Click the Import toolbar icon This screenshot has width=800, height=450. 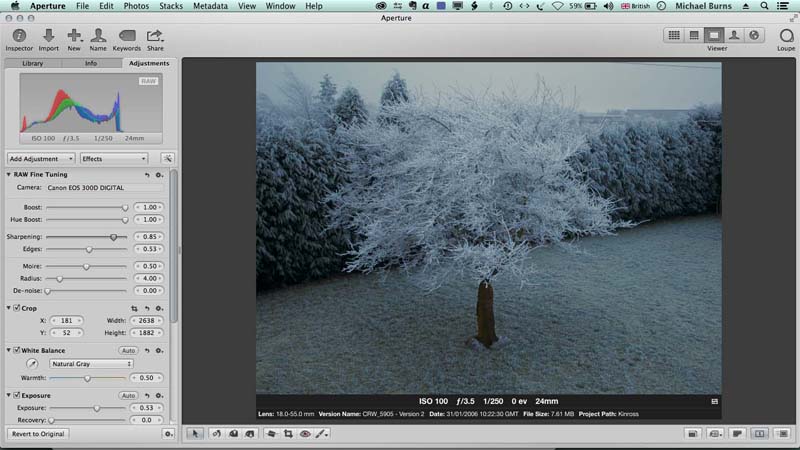point(48,39)
